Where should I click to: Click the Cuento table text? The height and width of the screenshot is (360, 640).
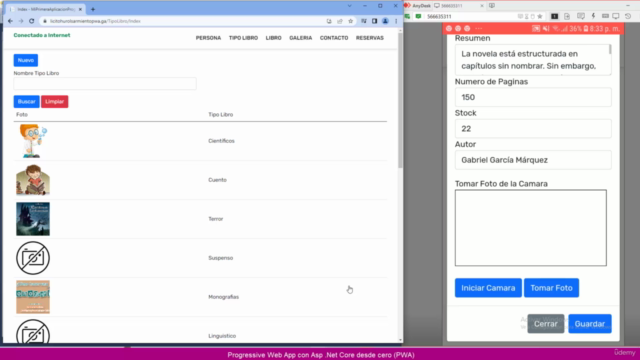217,180
